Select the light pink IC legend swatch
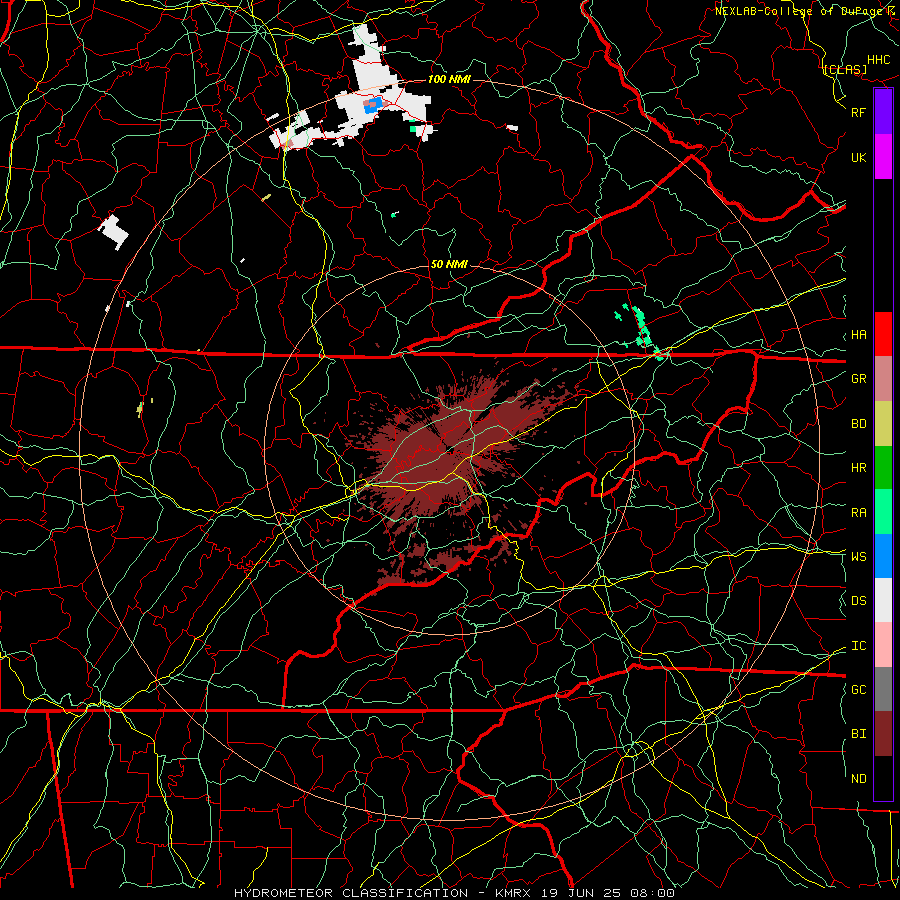The height and width of the screenshot is (900, 900). point(883,645)
